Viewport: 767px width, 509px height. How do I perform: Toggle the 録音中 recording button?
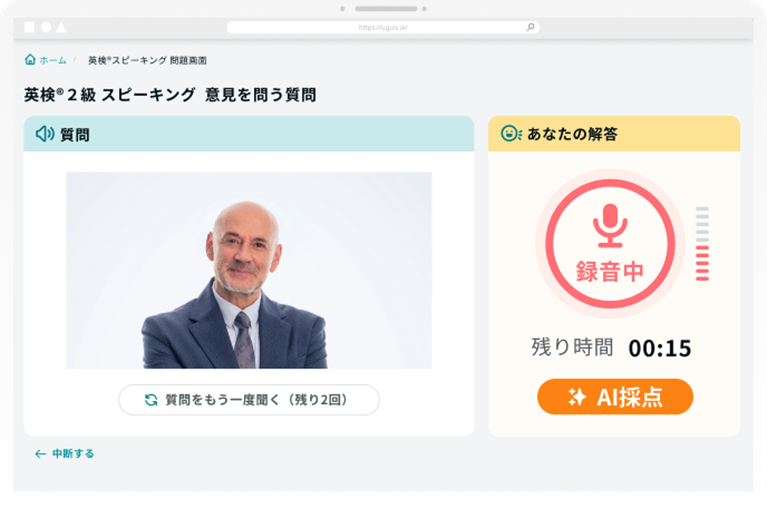610,243
